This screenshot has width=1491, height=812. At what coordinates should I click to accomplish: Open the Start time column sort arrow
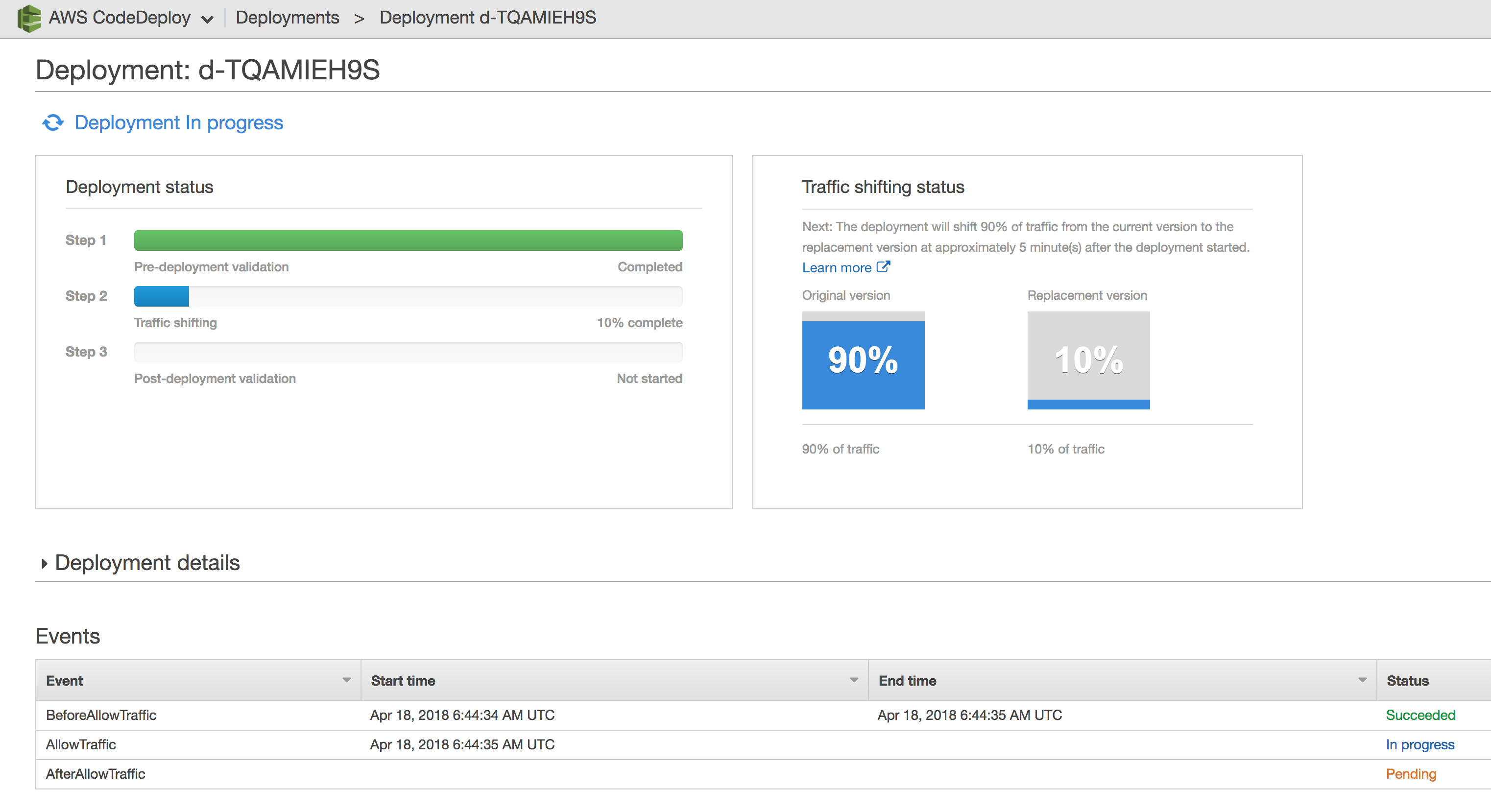coord(853,680)
